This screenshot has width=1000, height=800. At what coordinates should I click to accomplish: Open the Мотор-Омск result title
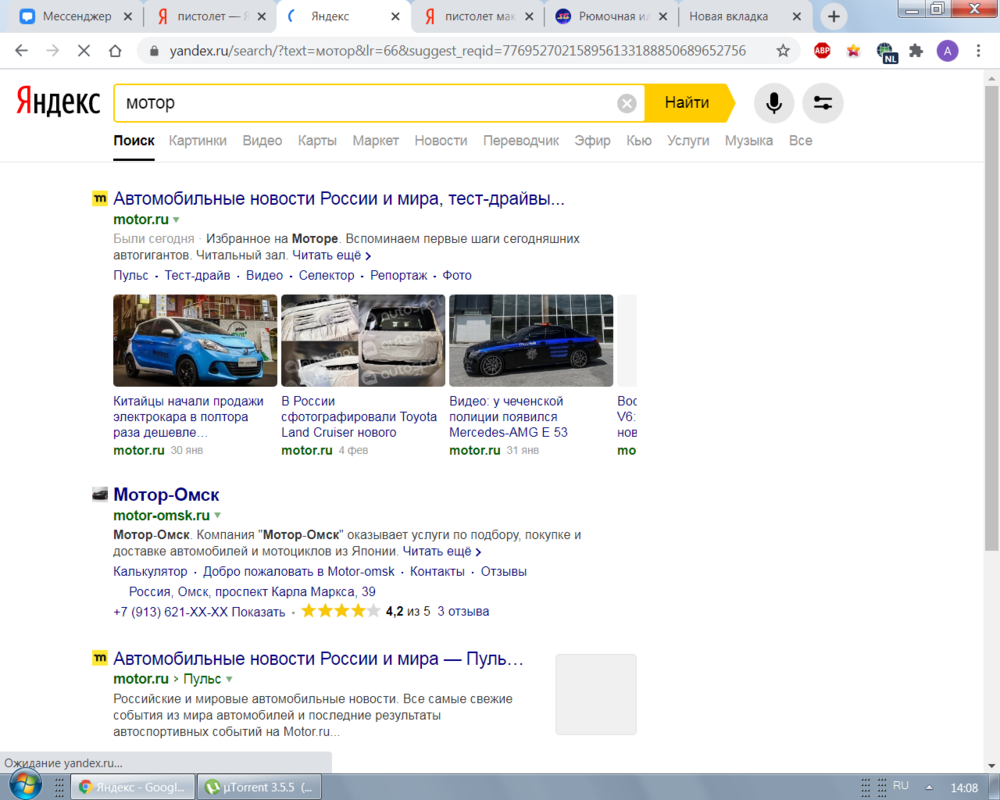[166, 494]
